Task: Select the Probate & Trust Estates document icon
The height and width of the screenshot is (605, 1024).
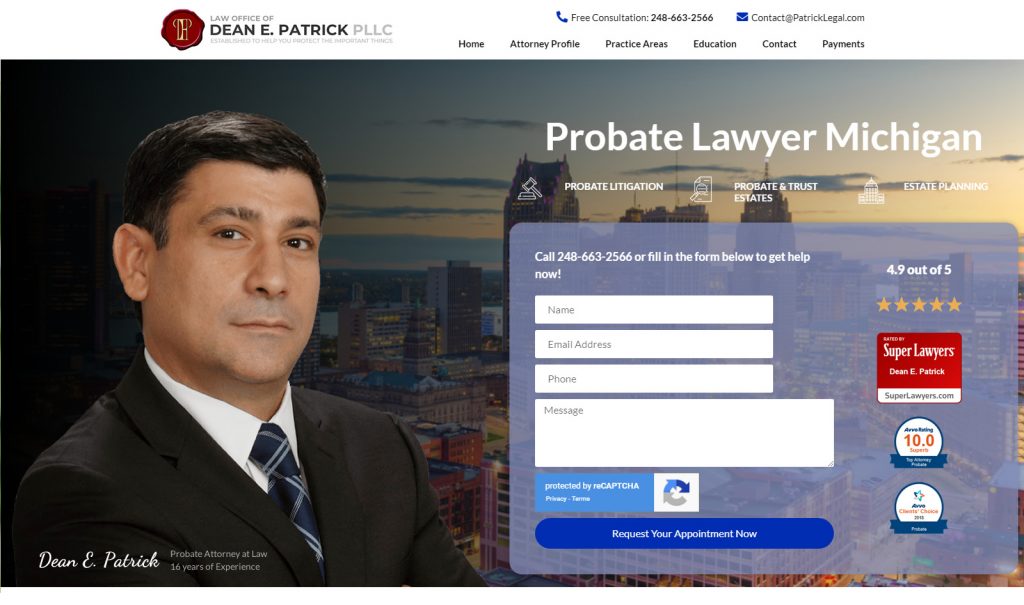Action: 701,189
